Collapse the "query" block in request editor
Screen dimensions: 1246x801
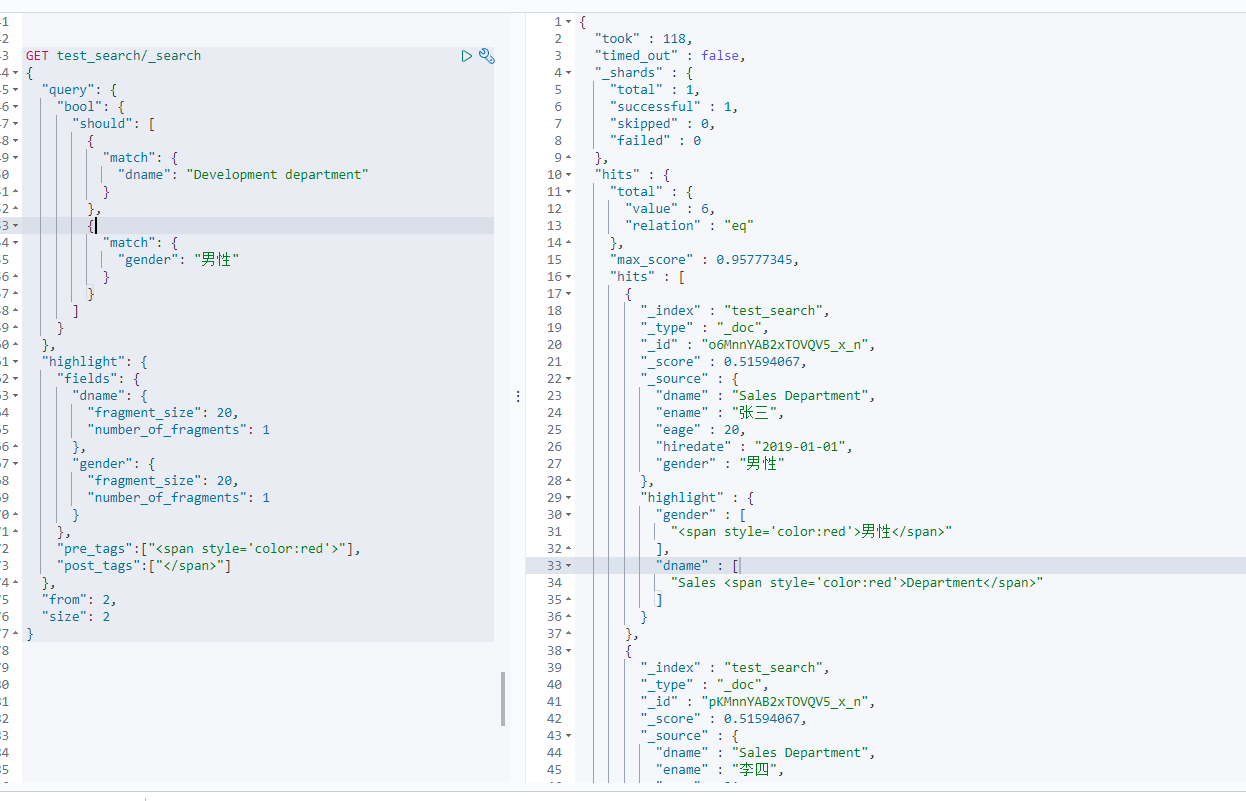pos(15,90)
